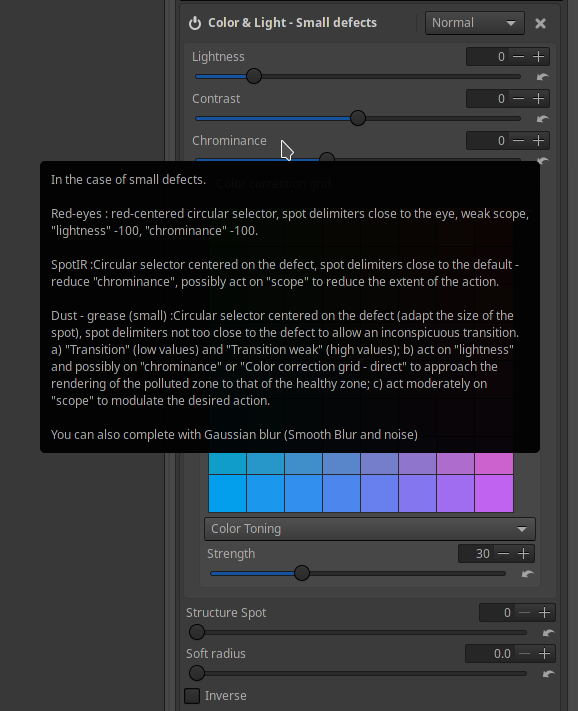Reset the Strength slider
This screenshot has width=578, height=711.
tap(527, 574)
